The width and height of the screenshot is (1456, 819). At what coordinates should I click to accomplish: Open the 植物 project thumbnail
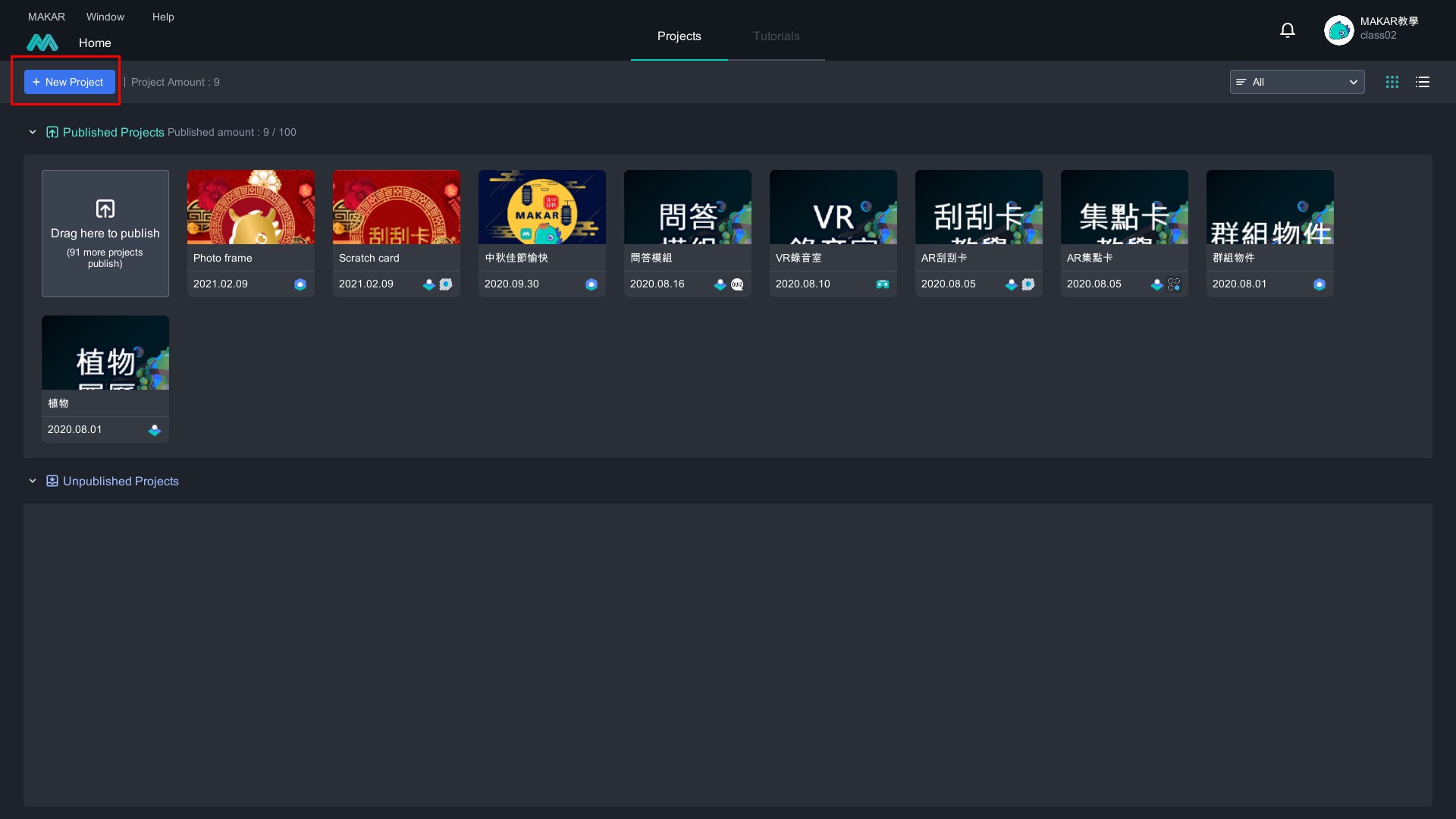105,353
